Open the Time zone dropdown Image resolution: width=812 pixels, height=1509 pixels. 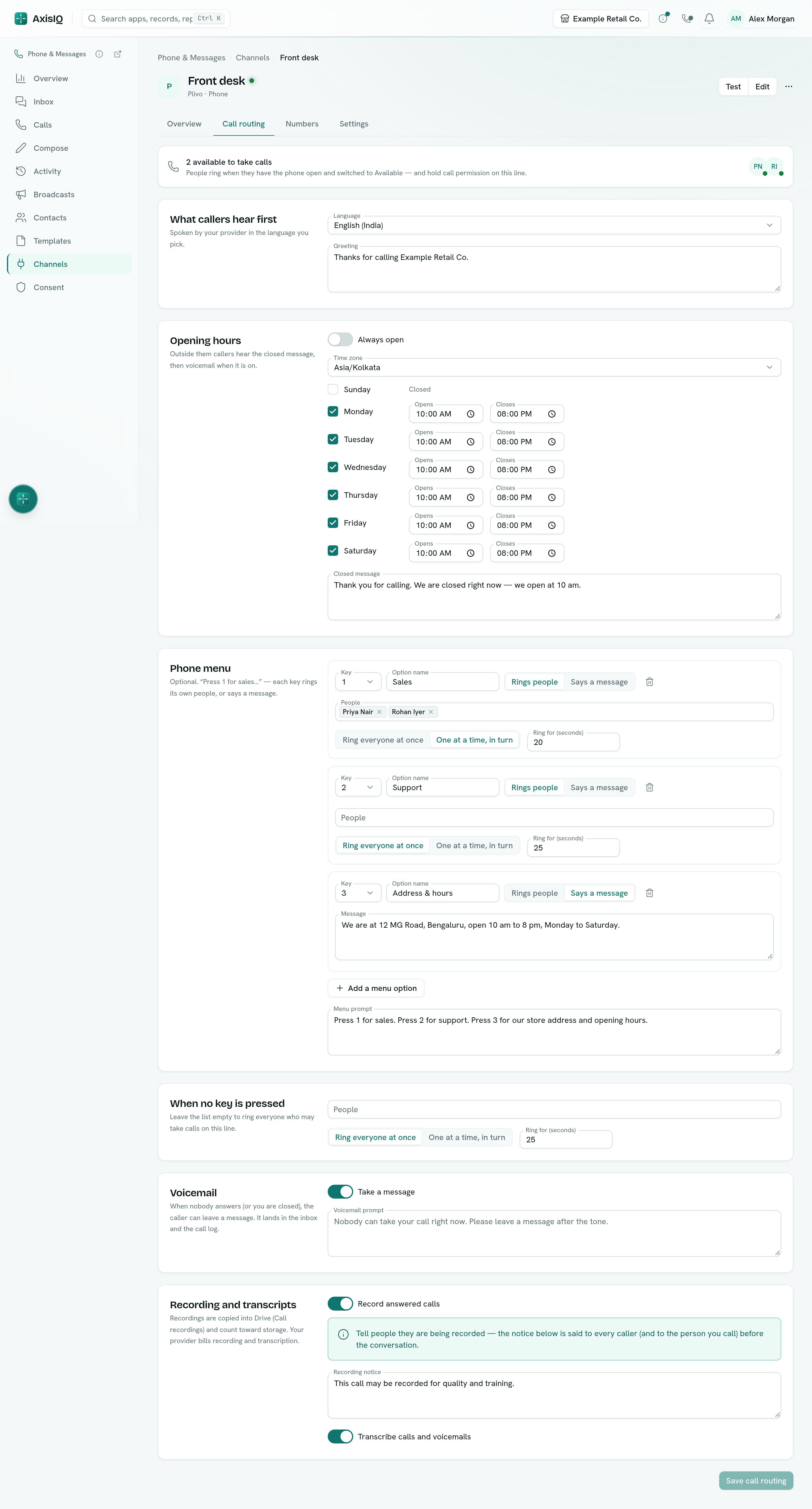pyautogui.click(x=554, y=367)
